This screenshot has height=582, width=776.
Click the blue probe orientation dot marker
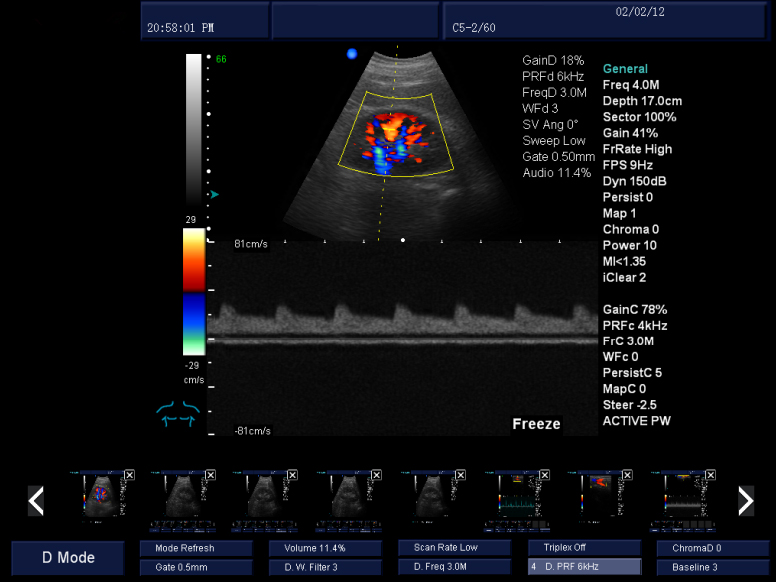(352, 54)
